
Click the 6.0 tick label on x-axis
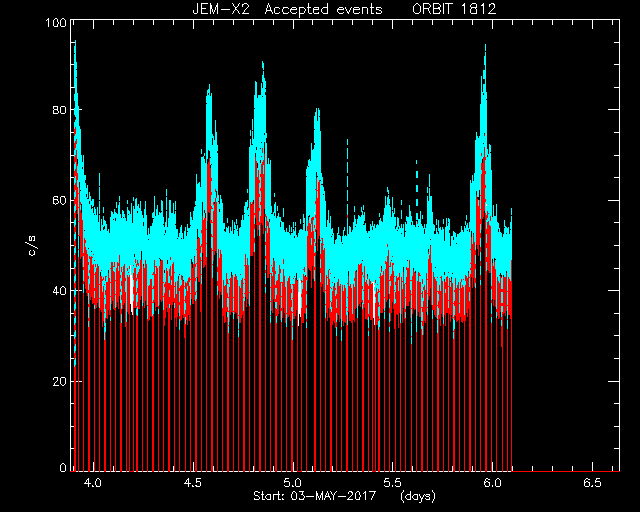[x=492, y=483]
